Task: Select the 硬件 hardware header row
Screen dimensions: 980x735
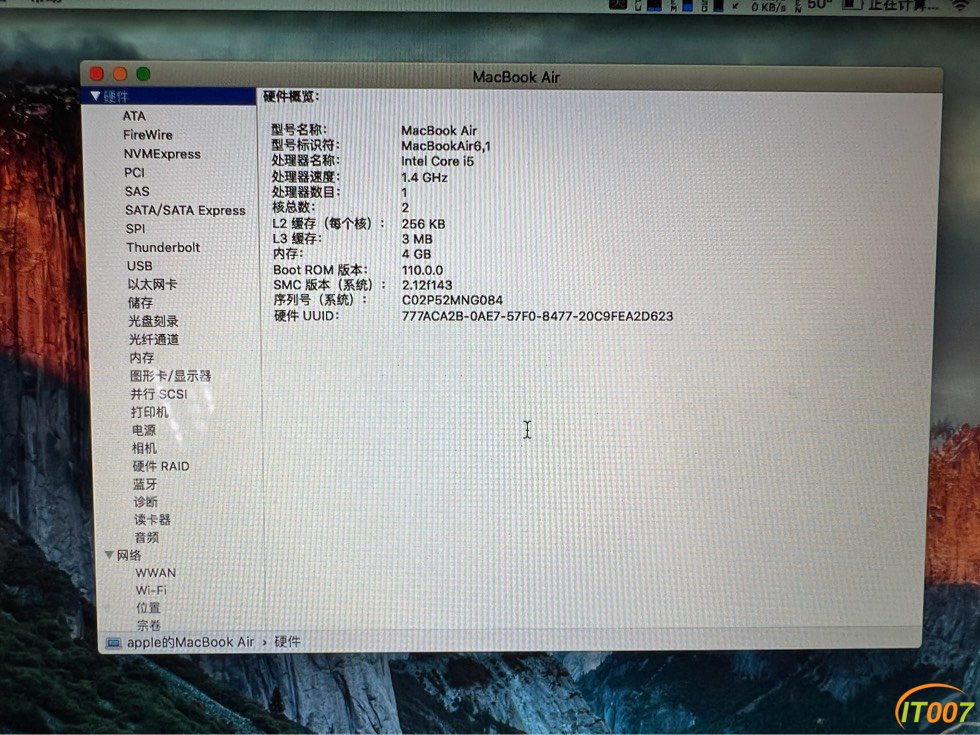Action: (168, 96)
